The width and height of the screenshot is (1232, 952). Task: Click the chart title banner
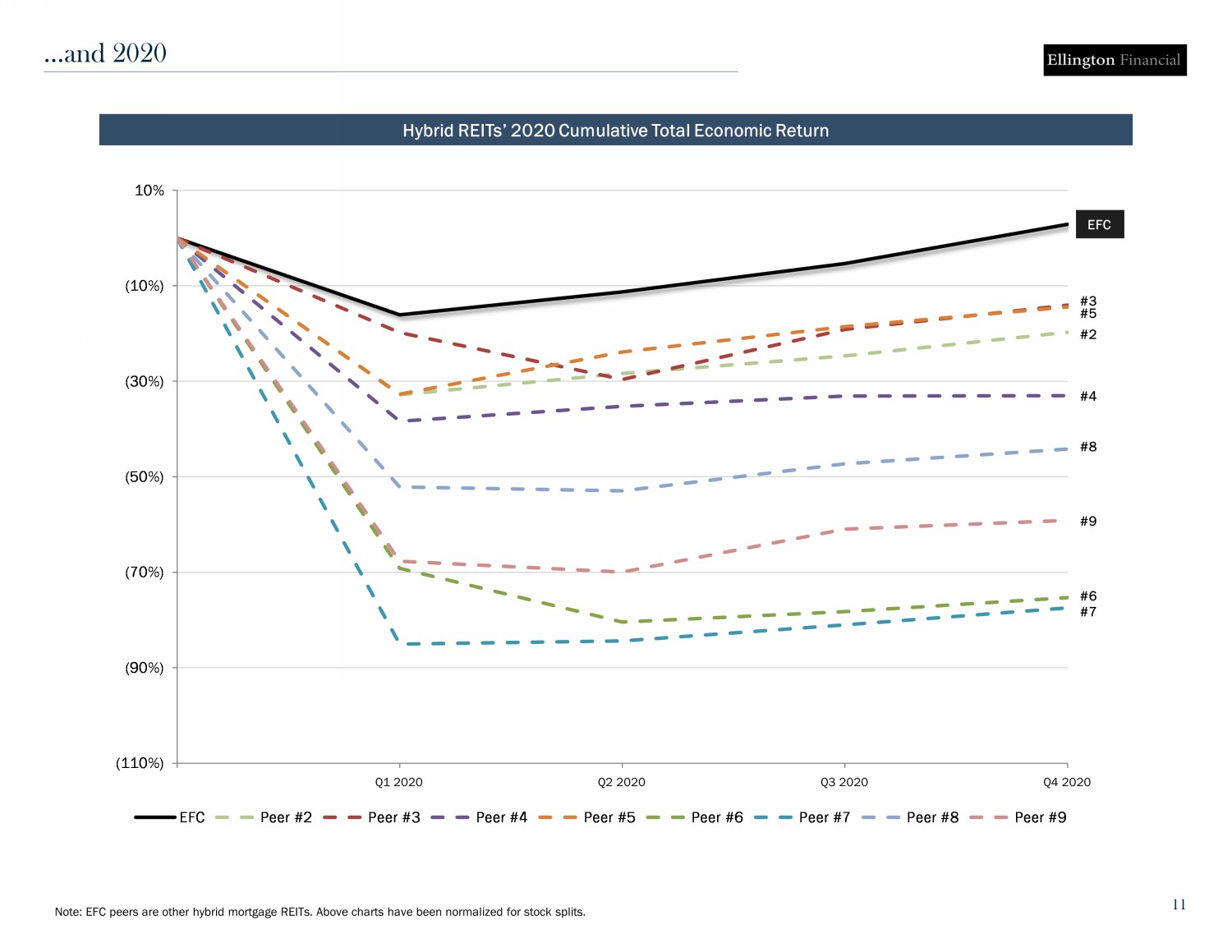click(615, 131)
